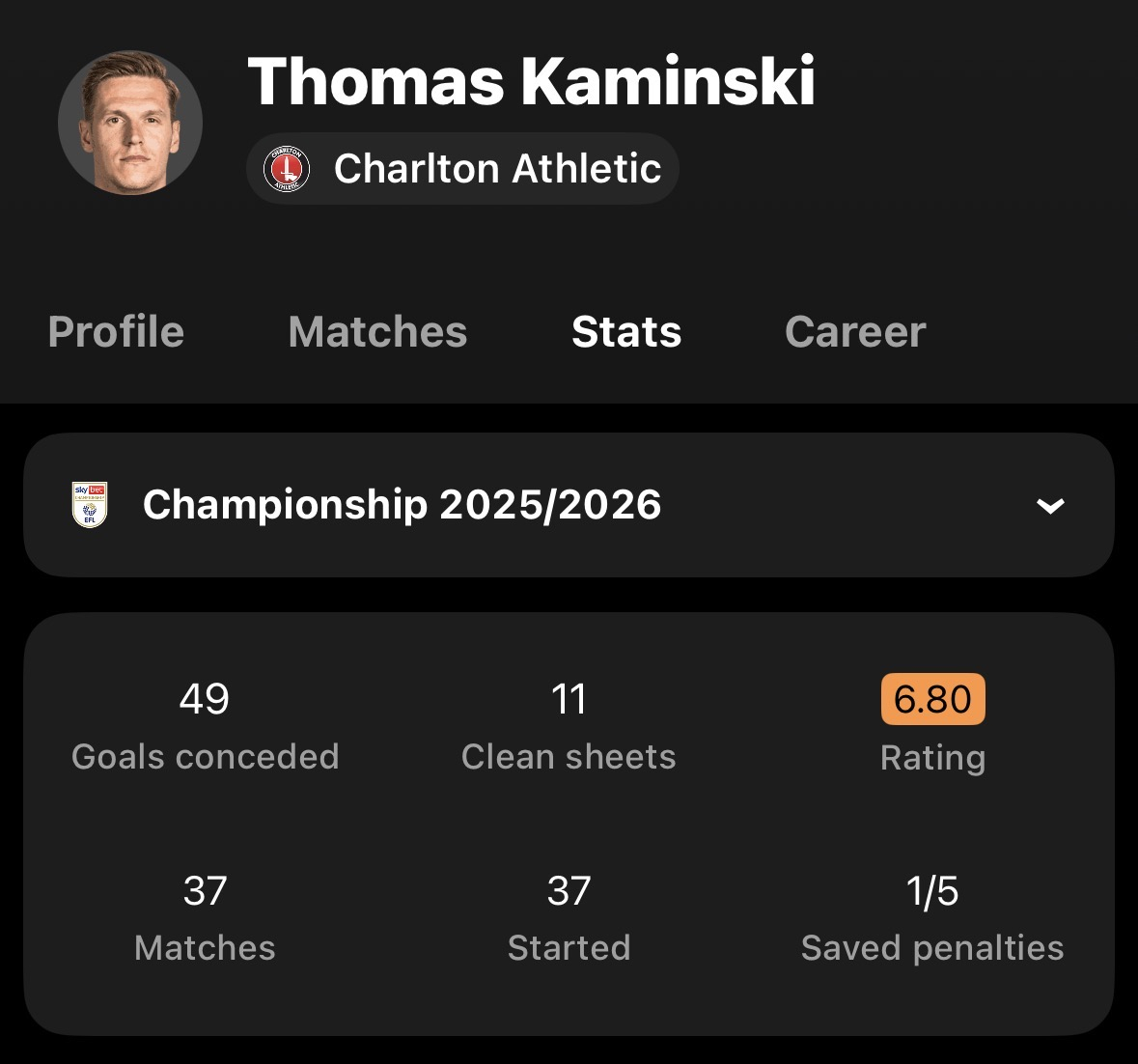
Task: Tap the Goals conceded stat
Action: pos(206,726)
